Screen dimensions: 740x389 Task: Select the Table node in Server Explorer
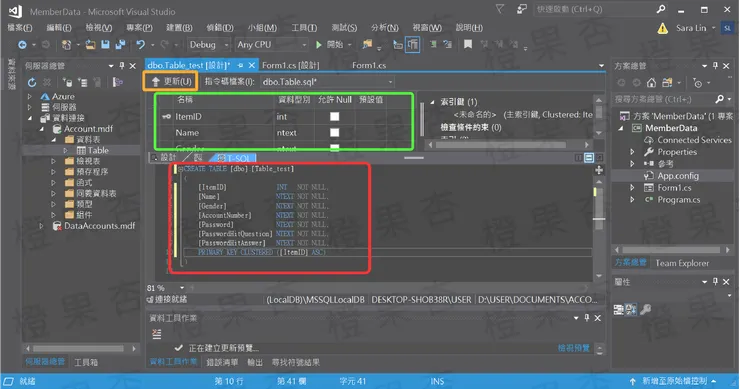(x=98, y=150)
